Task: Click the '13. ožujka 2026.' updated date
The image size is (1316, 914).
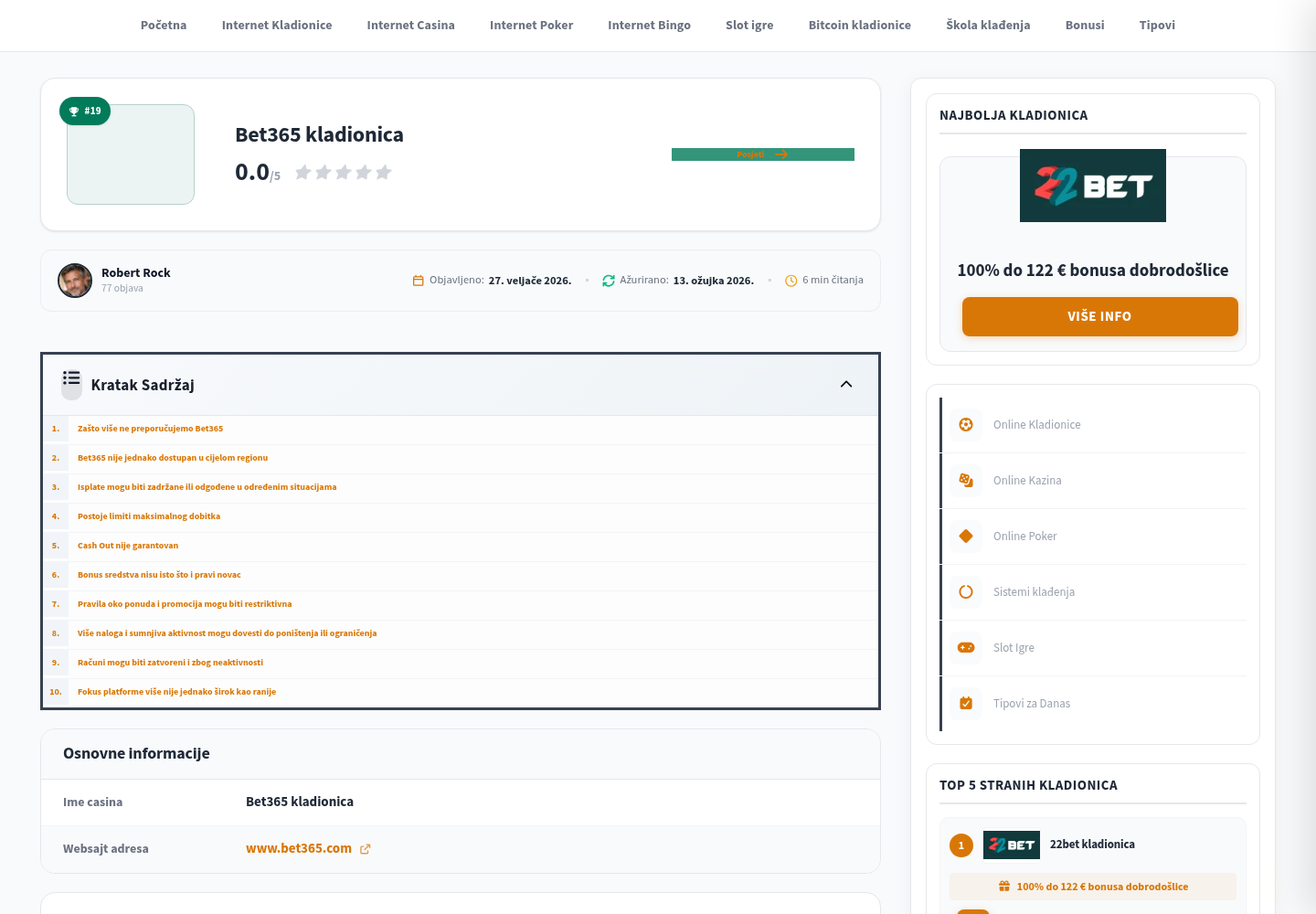Action: pos(714,281)
